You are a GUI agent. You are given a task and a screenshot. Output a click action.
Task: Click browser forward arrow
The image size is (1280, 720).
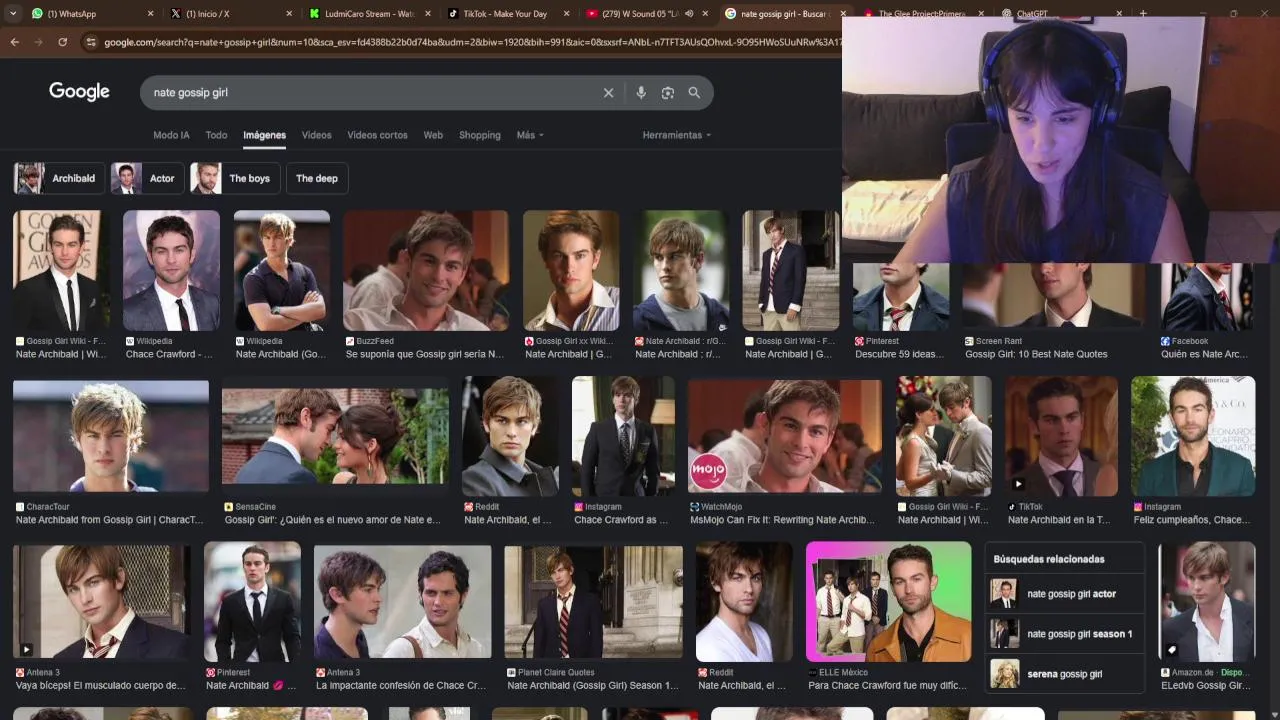click(x=38, y=42)
